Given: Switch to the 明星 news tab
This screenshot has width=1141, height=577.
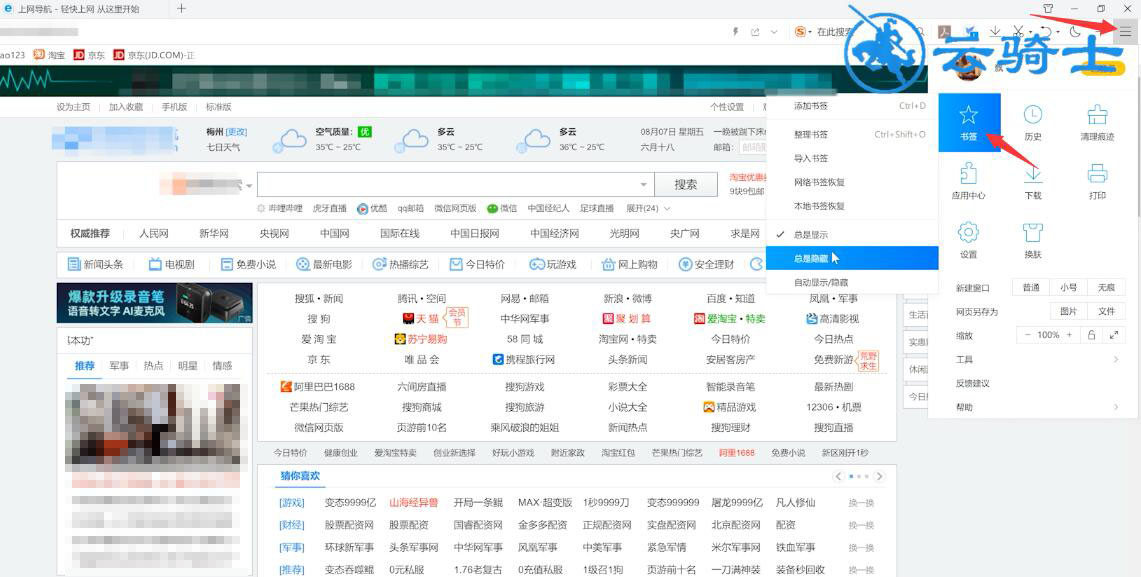Looking at the screenshot, I should click(188, 365).
